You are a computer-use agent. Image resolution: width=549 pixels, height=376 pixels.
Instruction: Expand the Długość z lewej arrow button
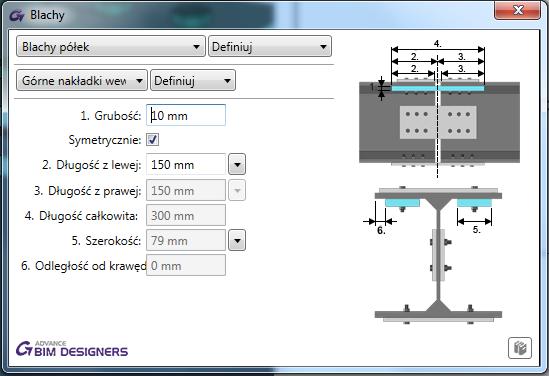(x=237, y=164)
